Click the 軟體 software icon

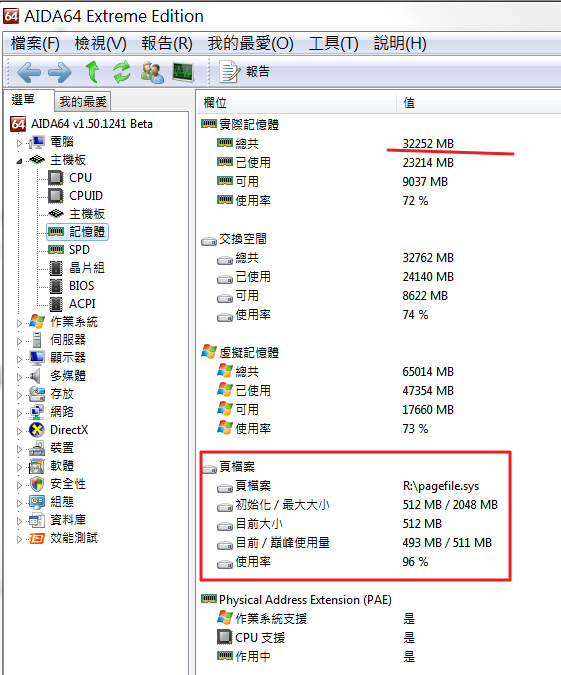[37, 466]
